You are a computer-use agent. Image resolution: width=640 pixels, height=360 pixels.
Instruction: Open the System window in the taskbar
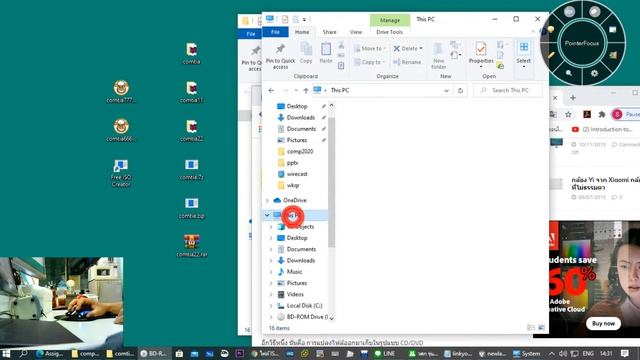[x=526, y=353]
